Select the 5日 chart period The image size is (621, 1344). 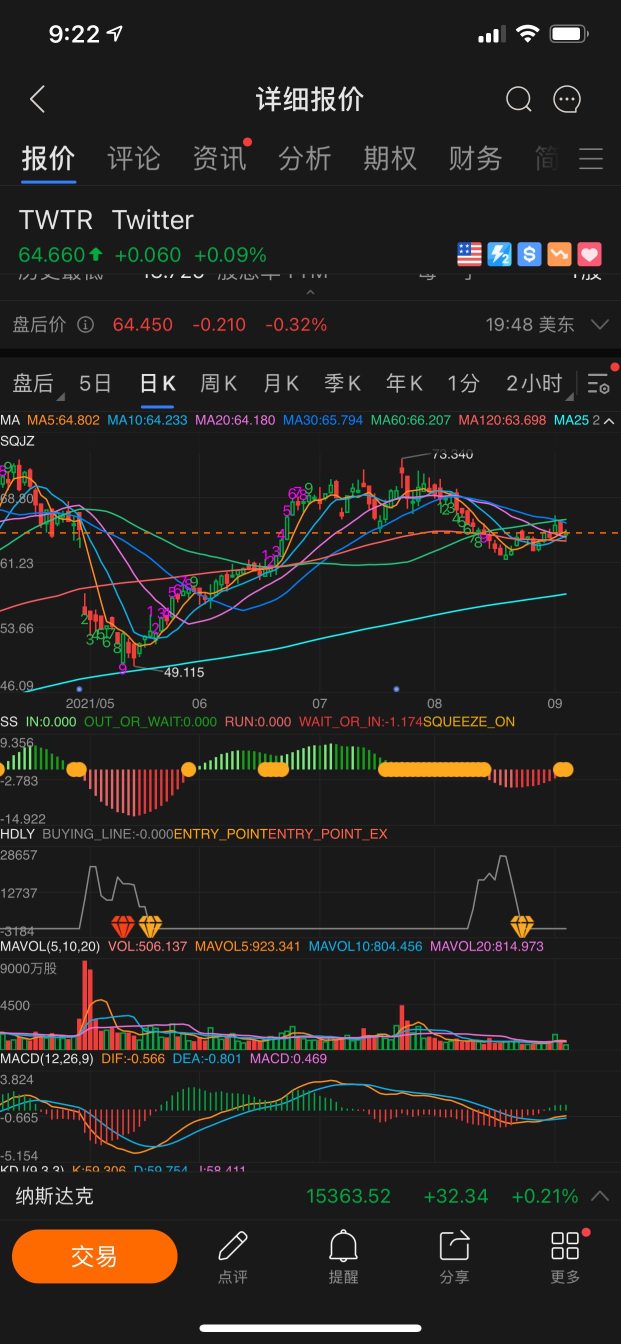tap(95, 383)
